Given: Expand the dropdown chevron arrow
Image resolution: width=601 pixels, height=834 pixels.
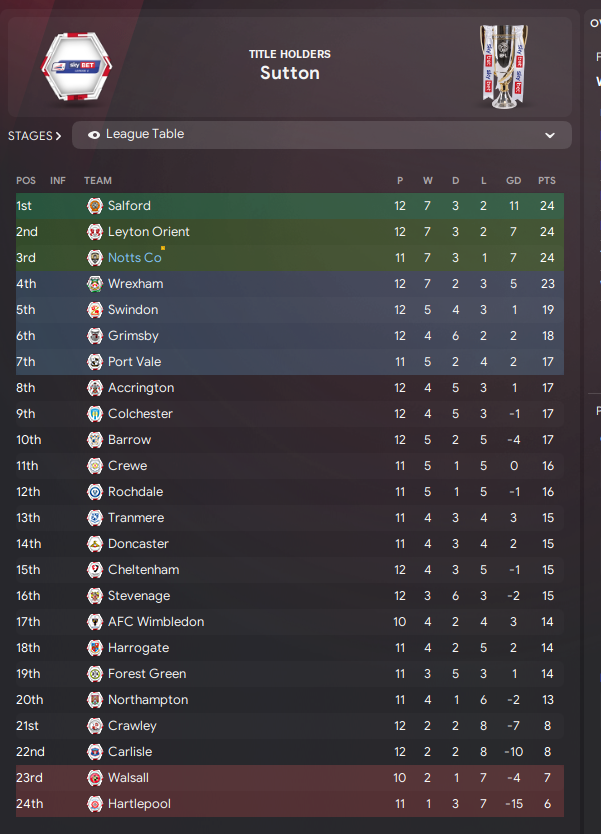Looking at the screenshot, I should pos(549,135).
